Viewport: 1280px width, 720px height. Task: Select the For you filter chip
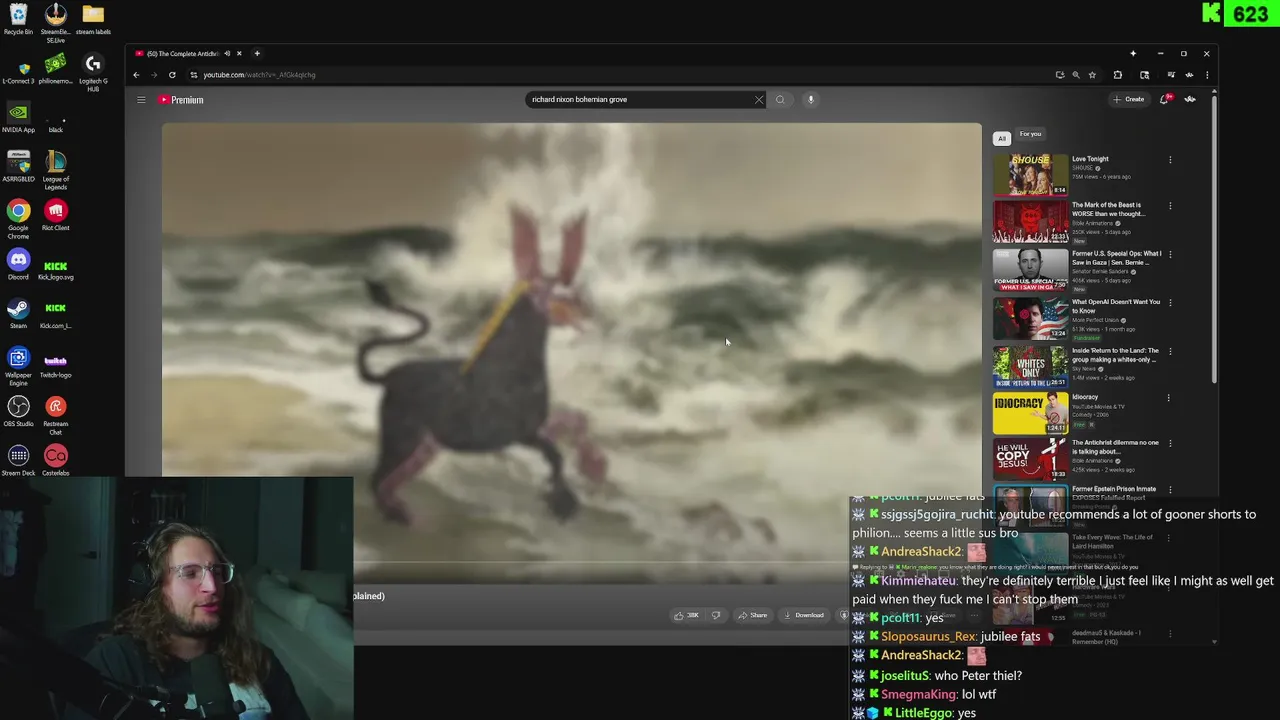1030,134
